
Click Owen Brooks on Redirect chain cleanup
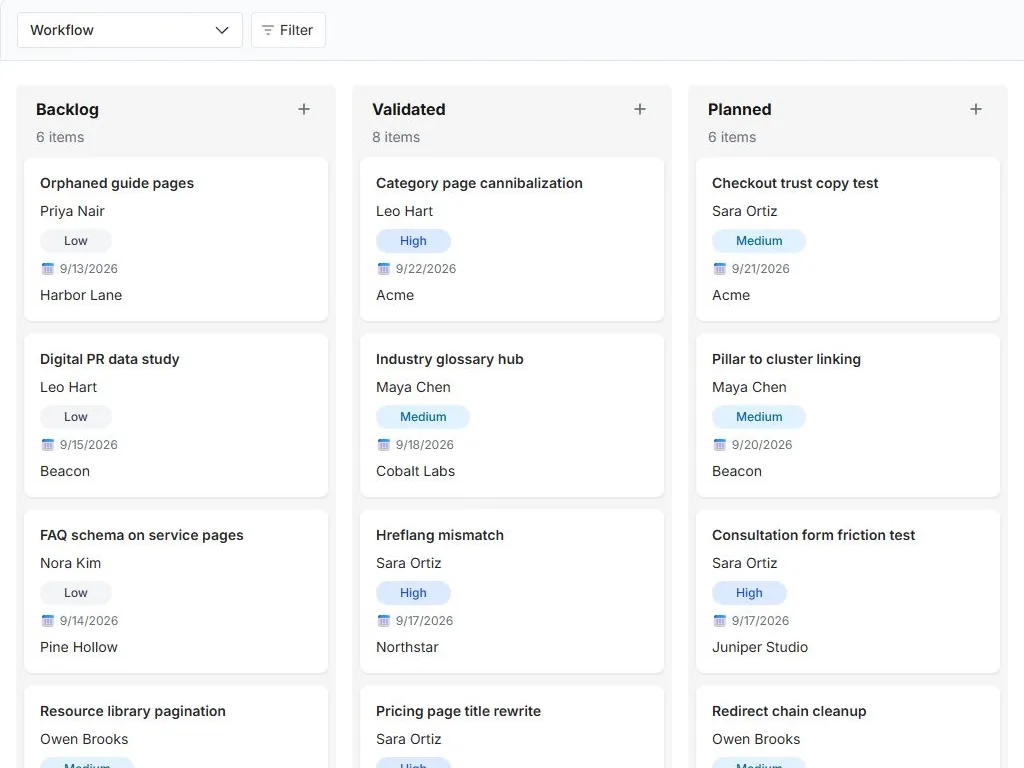point(756,739)
